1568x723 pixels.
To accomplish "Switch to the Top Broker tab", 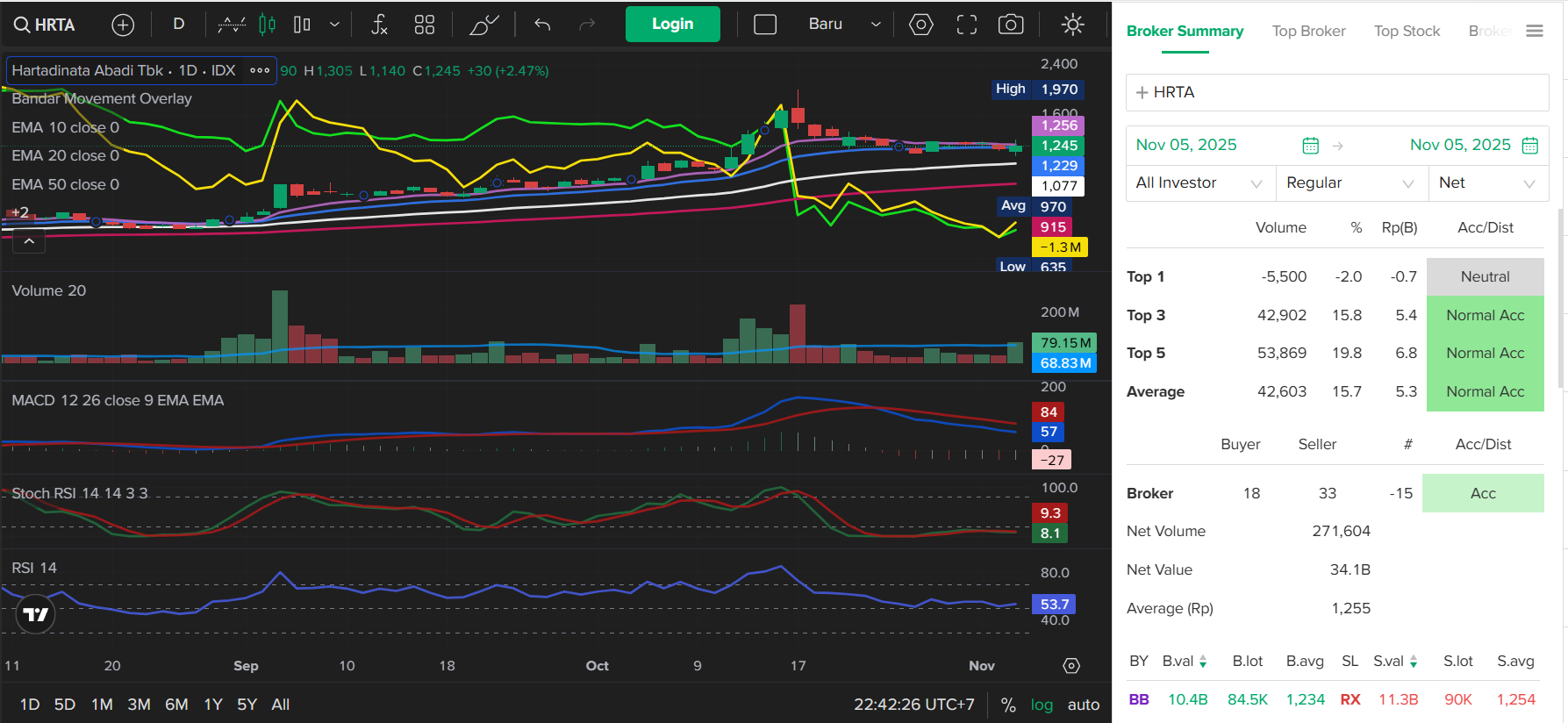I will pyautogui.click(x=1308, y=31).
